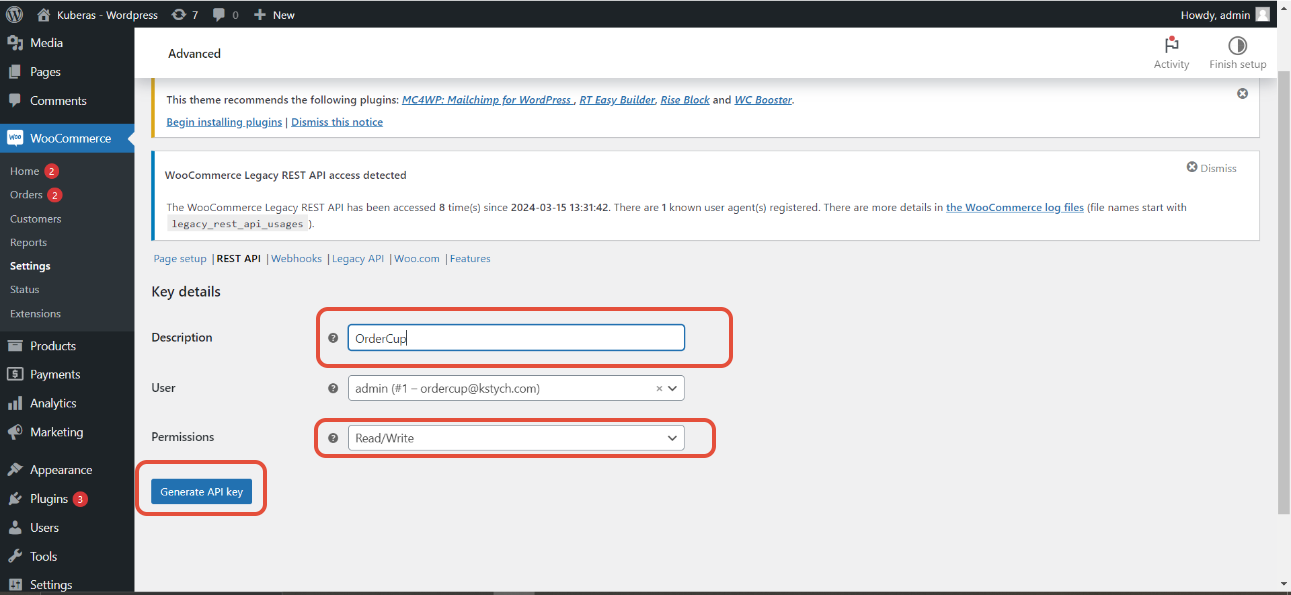Click the Analytics bar chart icon

[x=15, y=403]
